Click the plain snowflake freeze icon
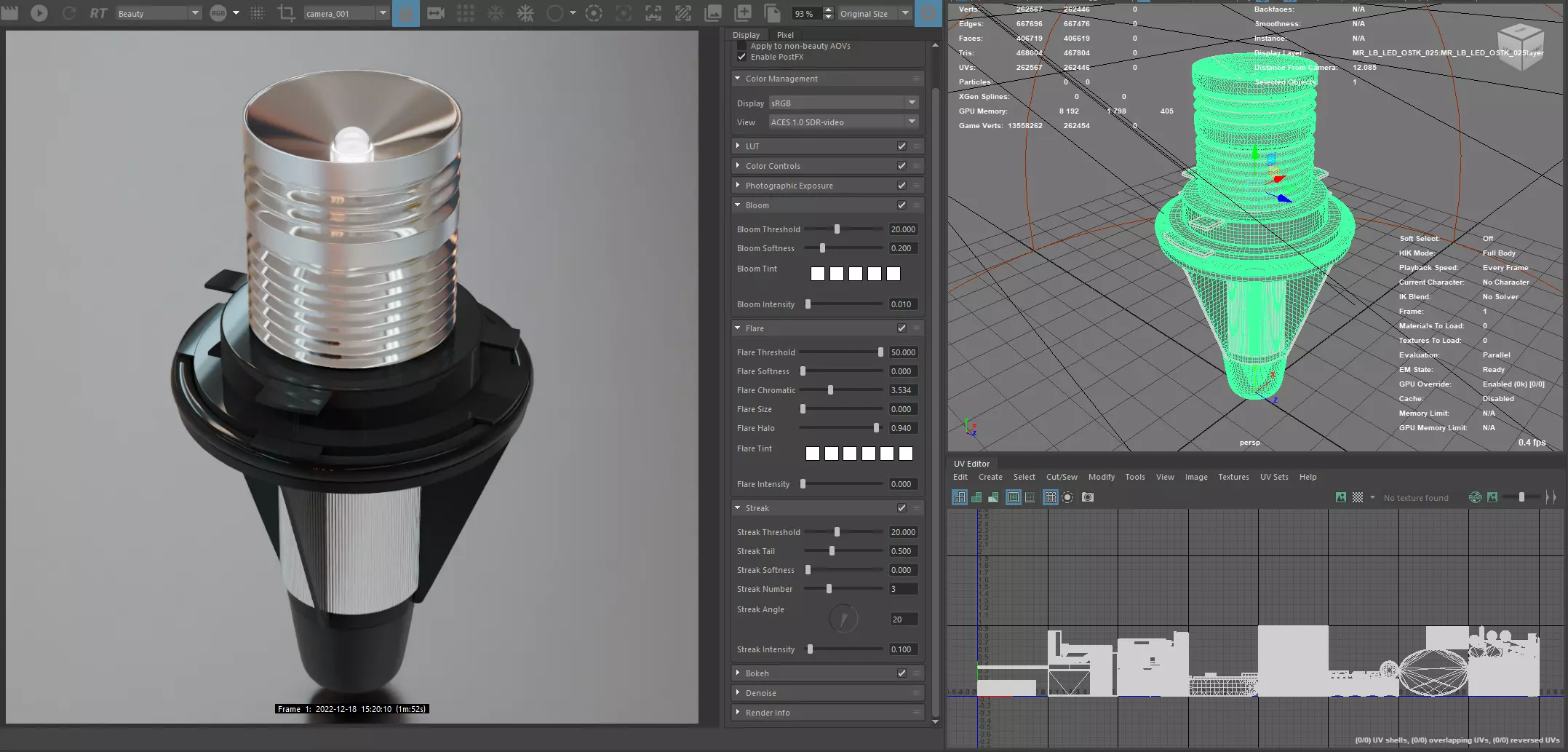1568x752 pixels. click(x=496, y=13)
